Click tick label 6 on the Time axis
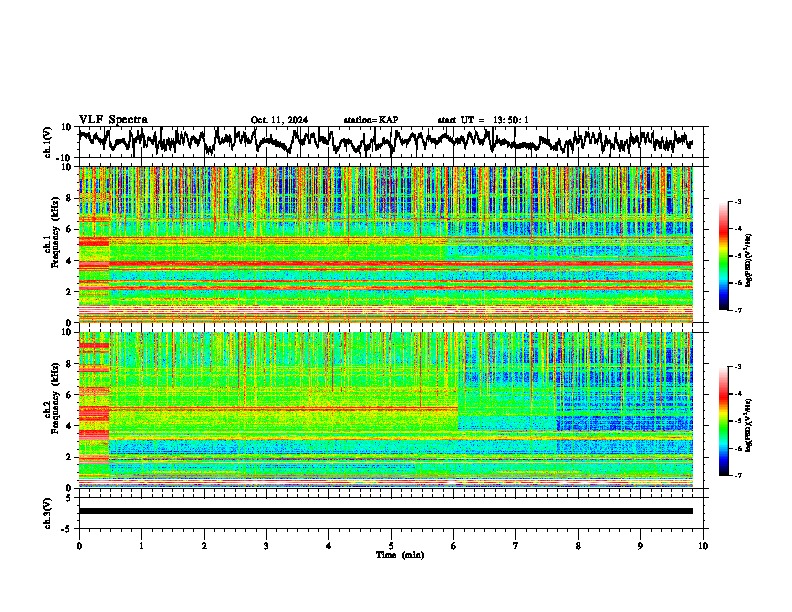The image size is (792, 612). point(453,546)
